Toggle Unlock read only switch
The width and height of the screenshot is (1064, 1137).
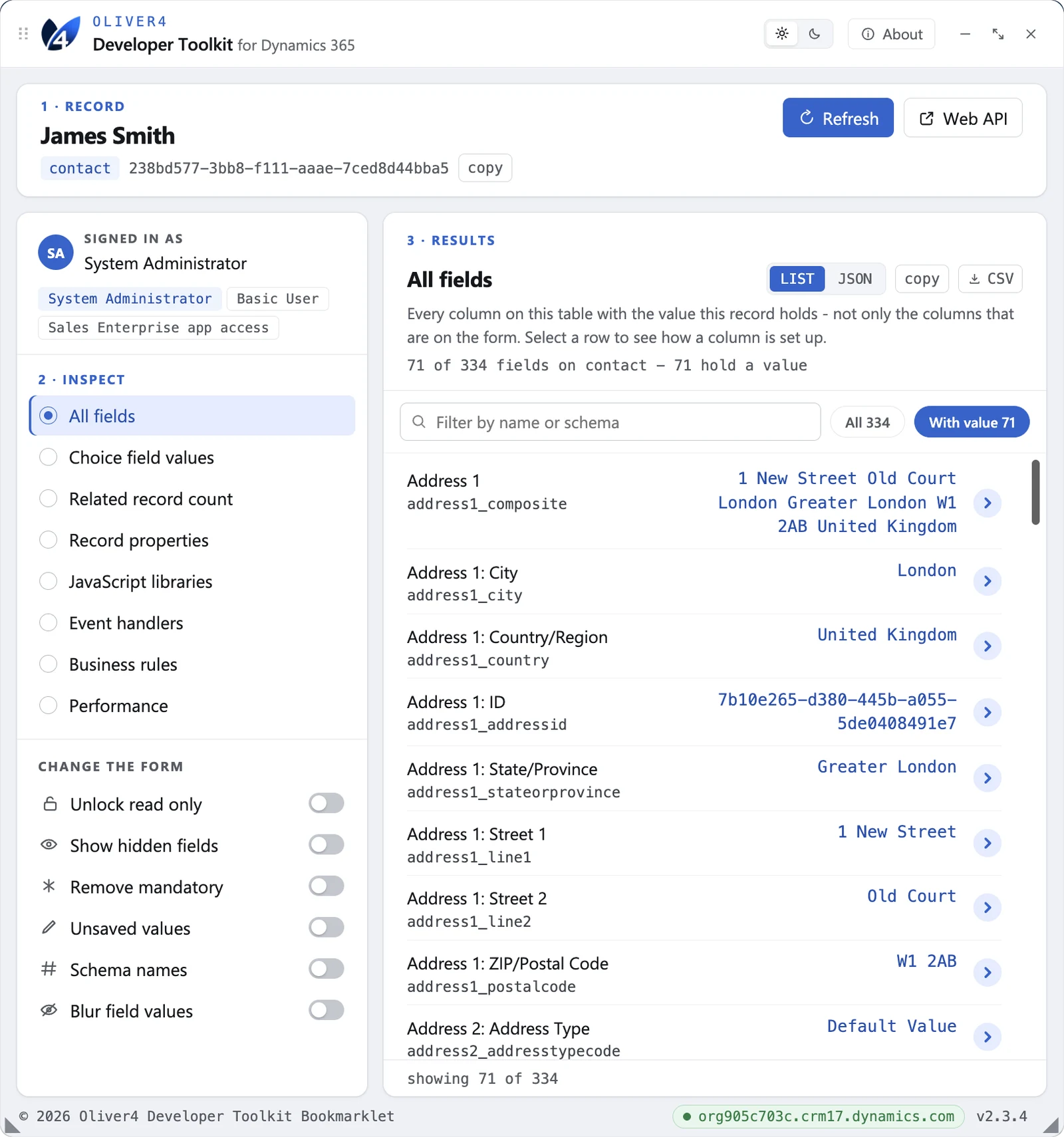(x=326, y=803)
